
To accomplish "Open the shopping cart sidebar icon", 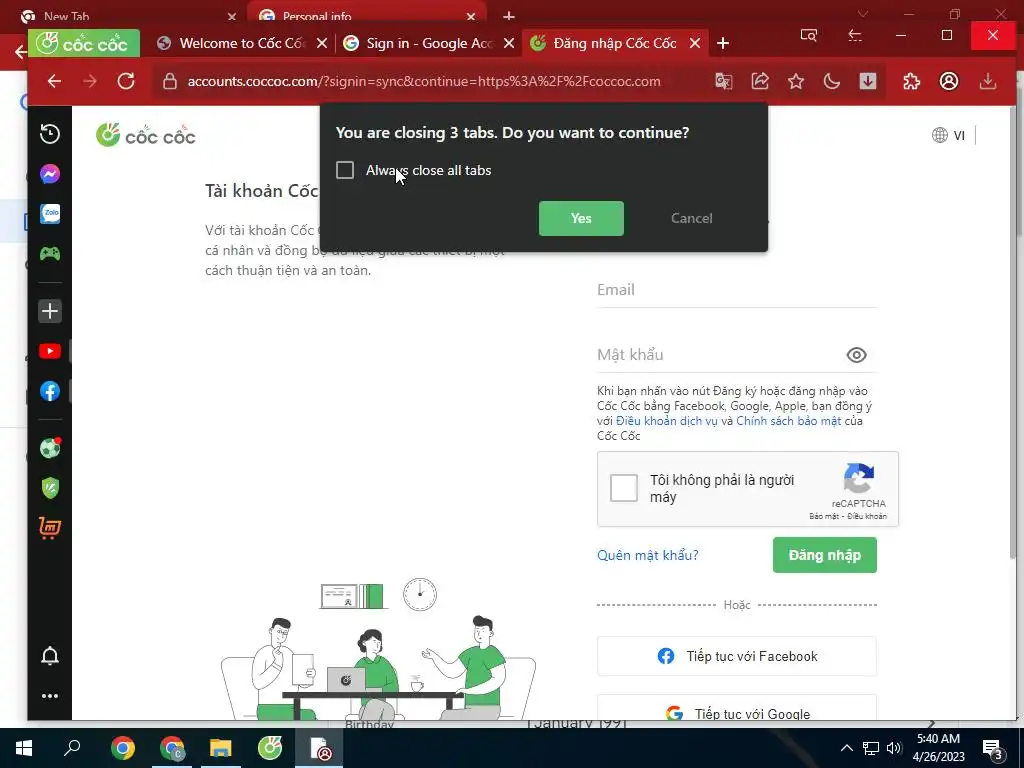I will [x=50, y=528].
